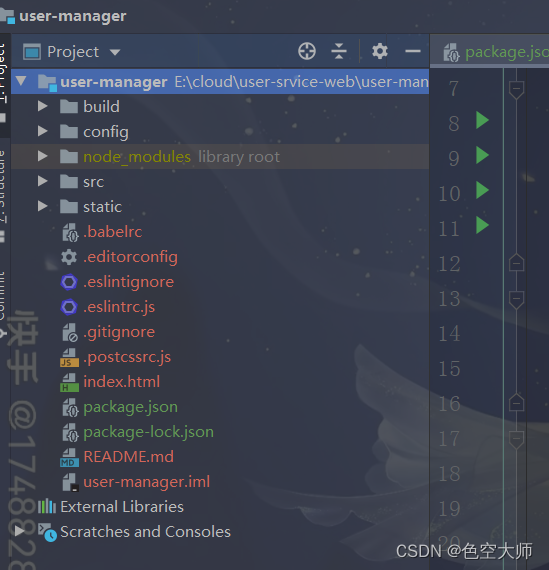The image size is (549, 570).
Task: Toggle the fold marker on line 12
Action: pos(516,262)
